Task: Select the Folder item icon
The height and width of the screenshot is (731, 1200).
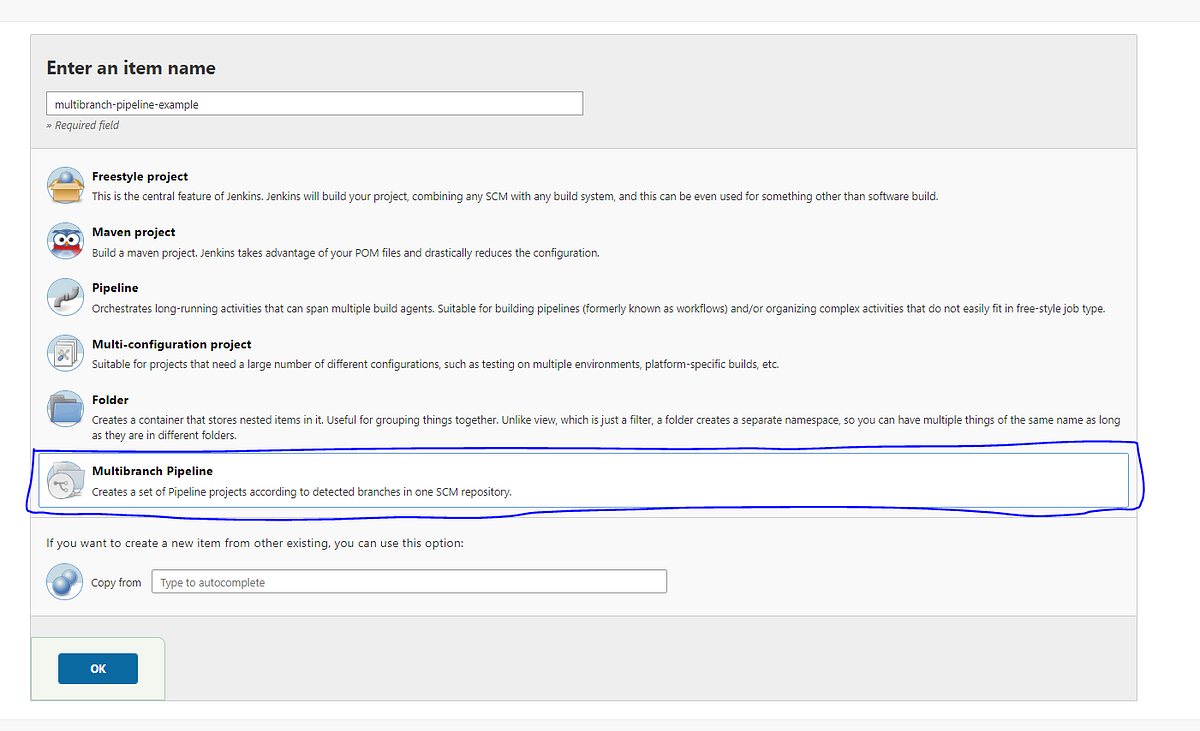Action: click(65, 409)
